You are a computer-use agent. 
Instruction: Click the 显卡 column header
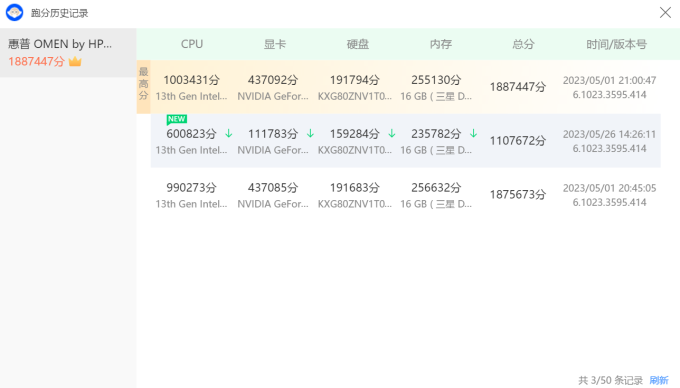click(275, 44)
